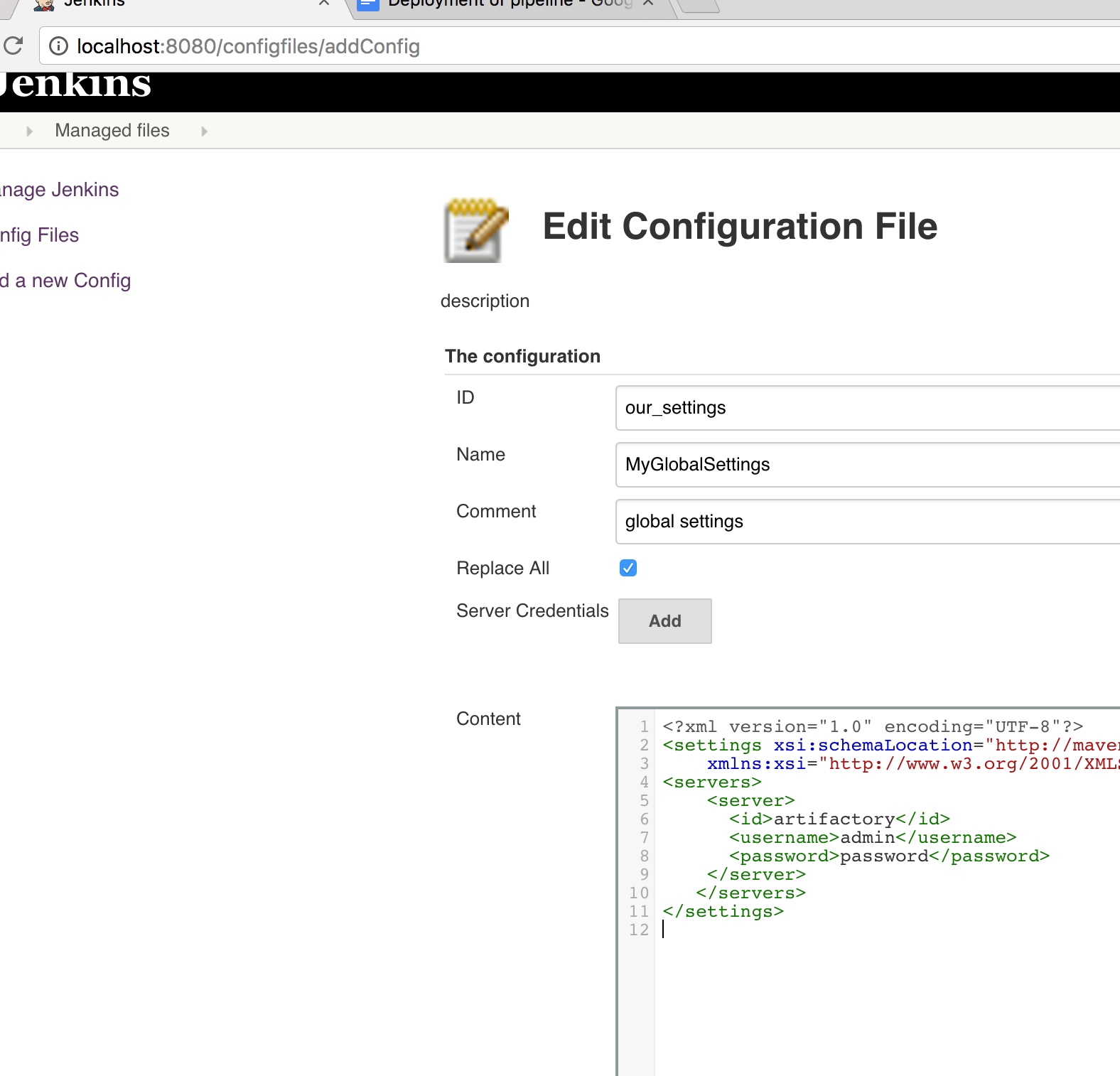Click the <id>artifactory</id> line in editor
This screenshot has width=1120, height=1076.
839,819
